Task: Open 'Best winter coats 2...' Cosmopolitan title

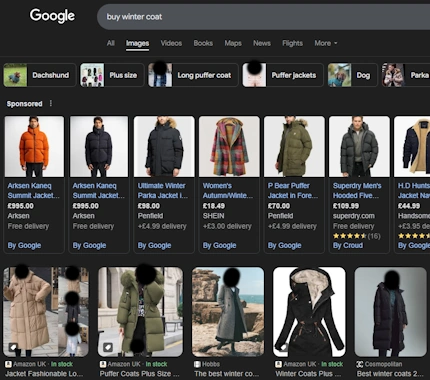Action: coord(390,374)
